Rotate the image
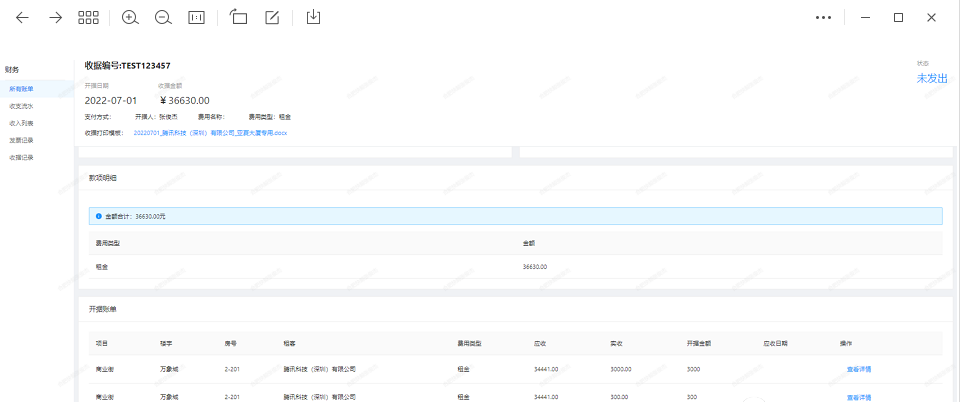Image resolution: width=960 pixels, height=402 pixels. (238, 17)
